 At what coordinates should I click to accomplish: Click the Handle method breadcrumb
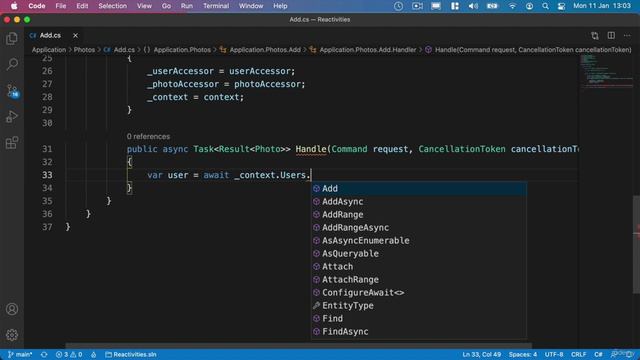528,50
